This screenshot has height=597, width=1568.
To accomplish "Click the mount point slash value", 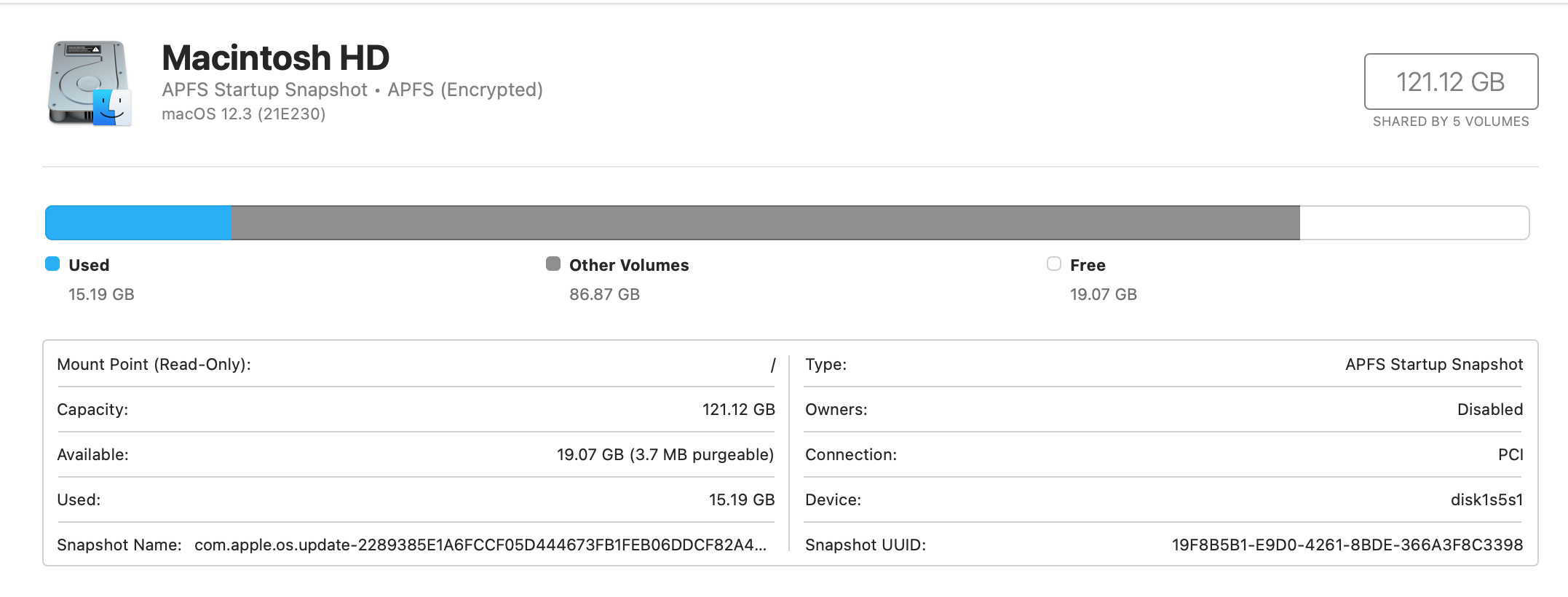I will 772,365.
